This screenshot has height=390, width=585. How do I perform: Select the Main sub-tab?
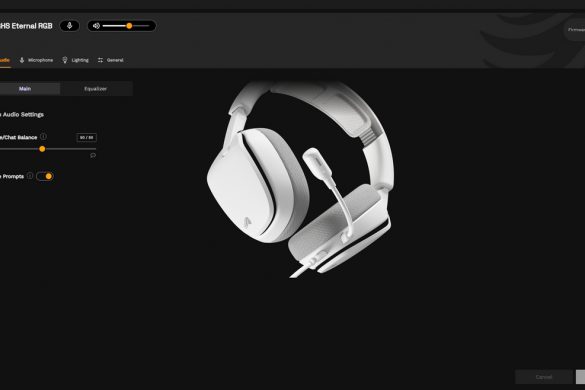click(25, 89)
